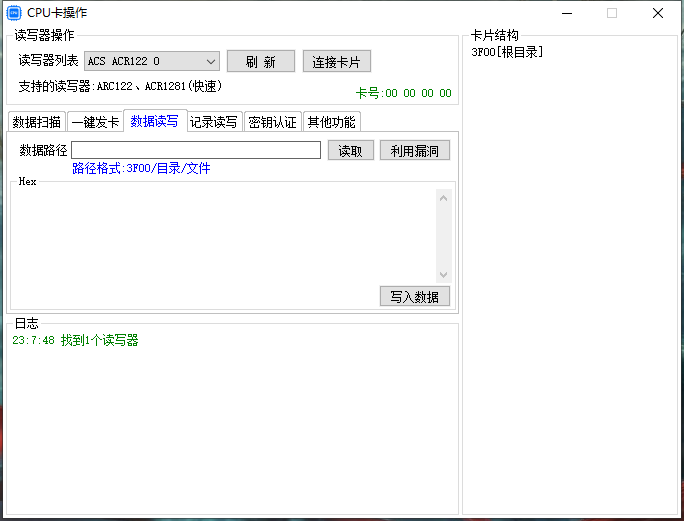The width and height of the screenshot is (684, 521).
Task: Open the 读写器列表 reader dropdown
Action: (152, 61)
